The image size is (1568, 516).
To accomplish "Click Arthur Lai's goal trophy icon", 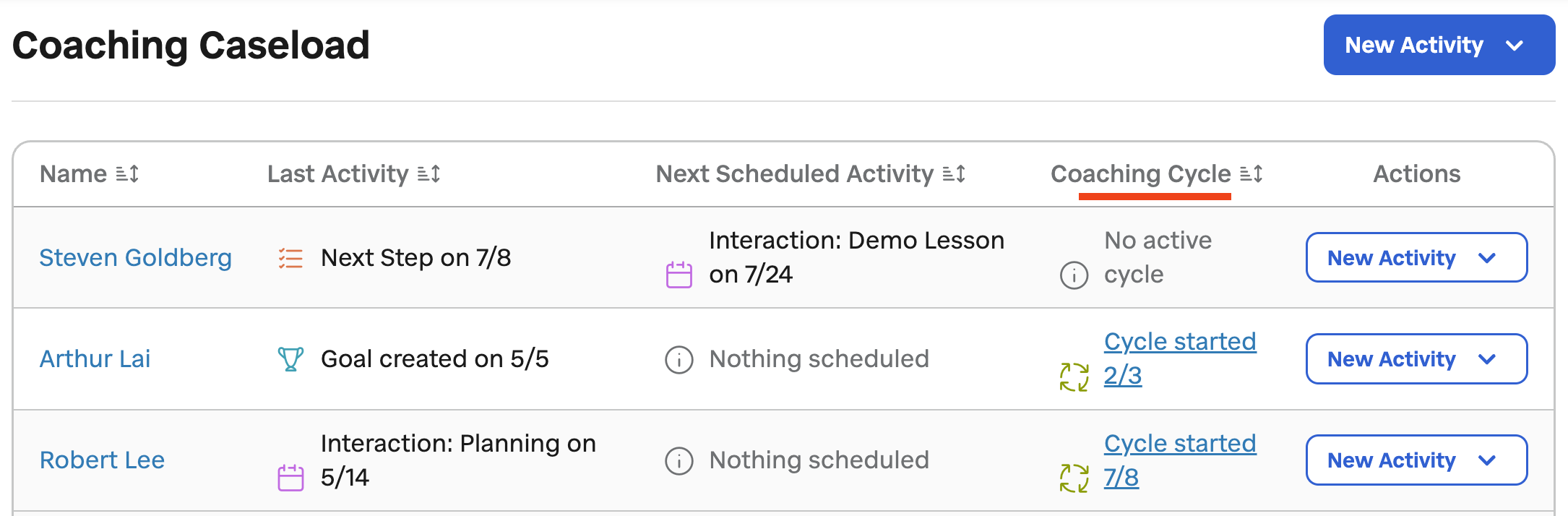I will 290,359.
